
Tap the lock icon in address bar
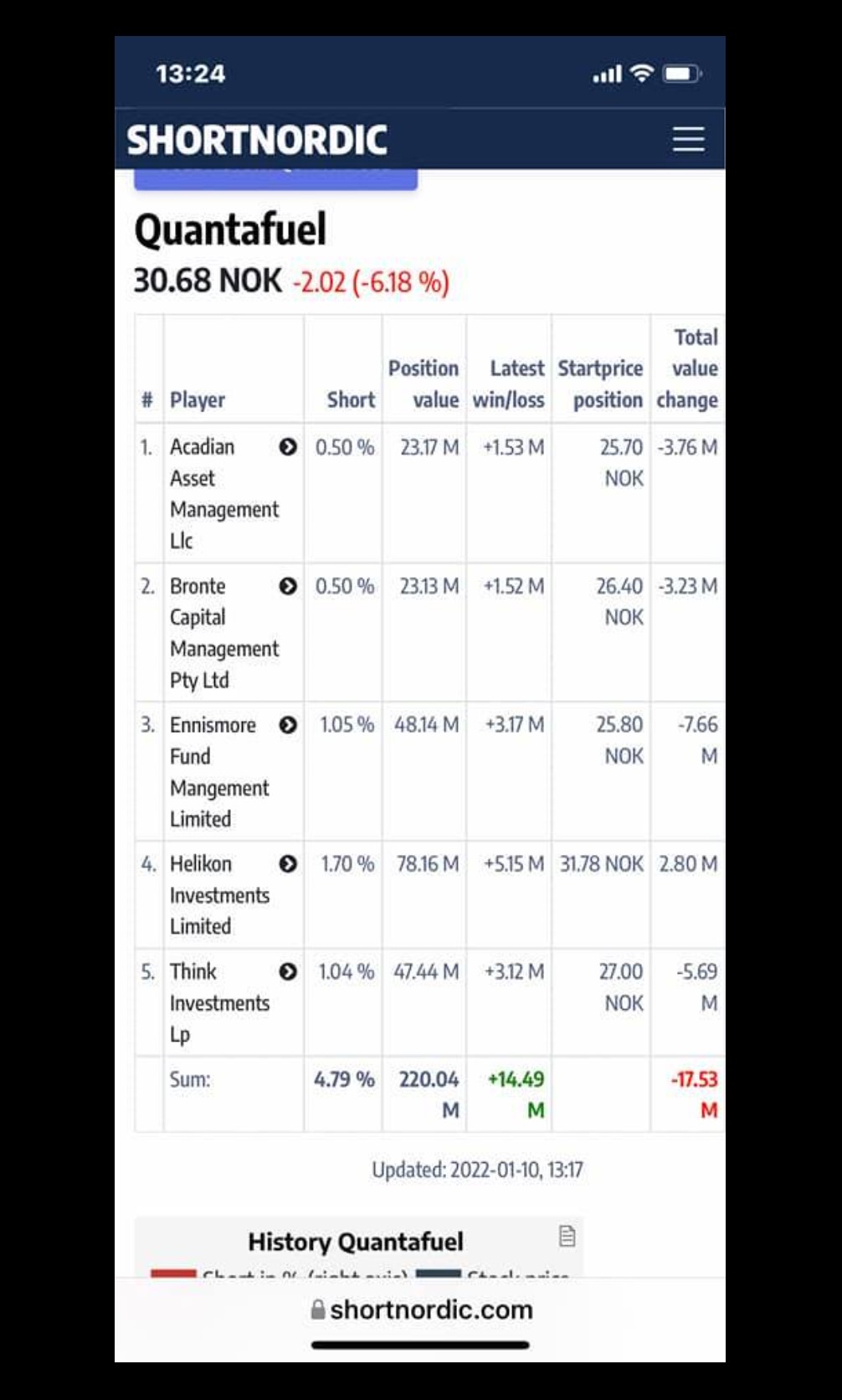(318, 1310)
